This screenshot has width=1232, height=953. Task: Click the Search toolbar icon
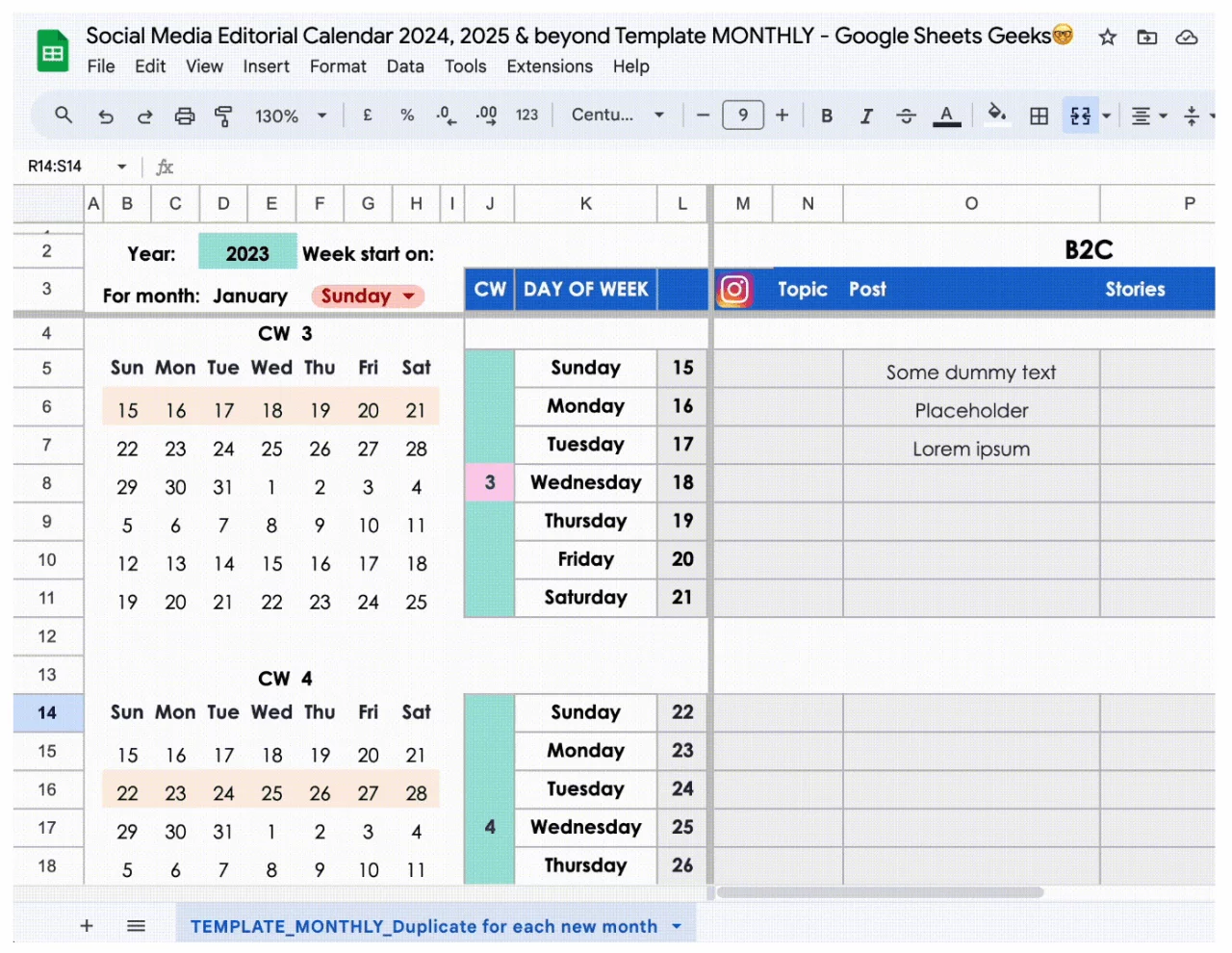[63, 115]
